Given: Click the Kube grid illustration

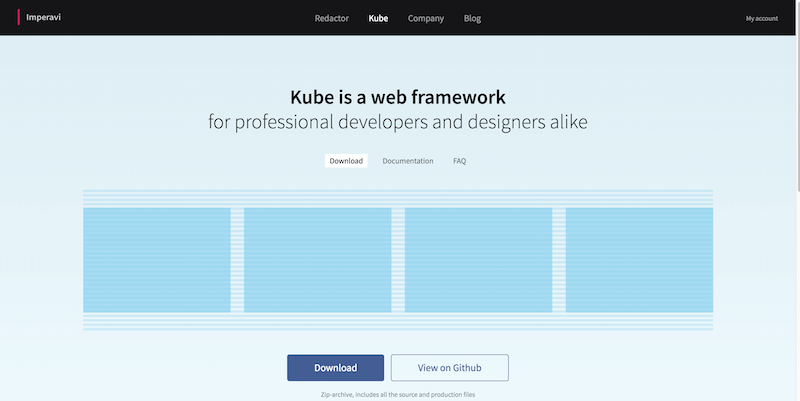Looking at the screenshot, I should pyautogui.click(x=398, y=260).
